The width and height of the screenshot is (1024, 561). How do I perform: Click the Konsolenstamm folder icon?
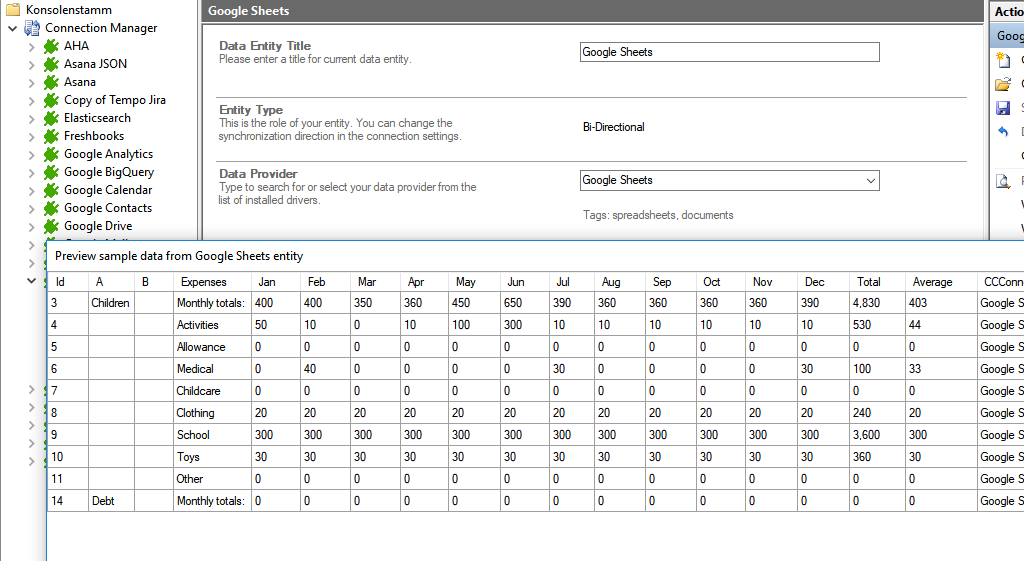pos(13,10)
